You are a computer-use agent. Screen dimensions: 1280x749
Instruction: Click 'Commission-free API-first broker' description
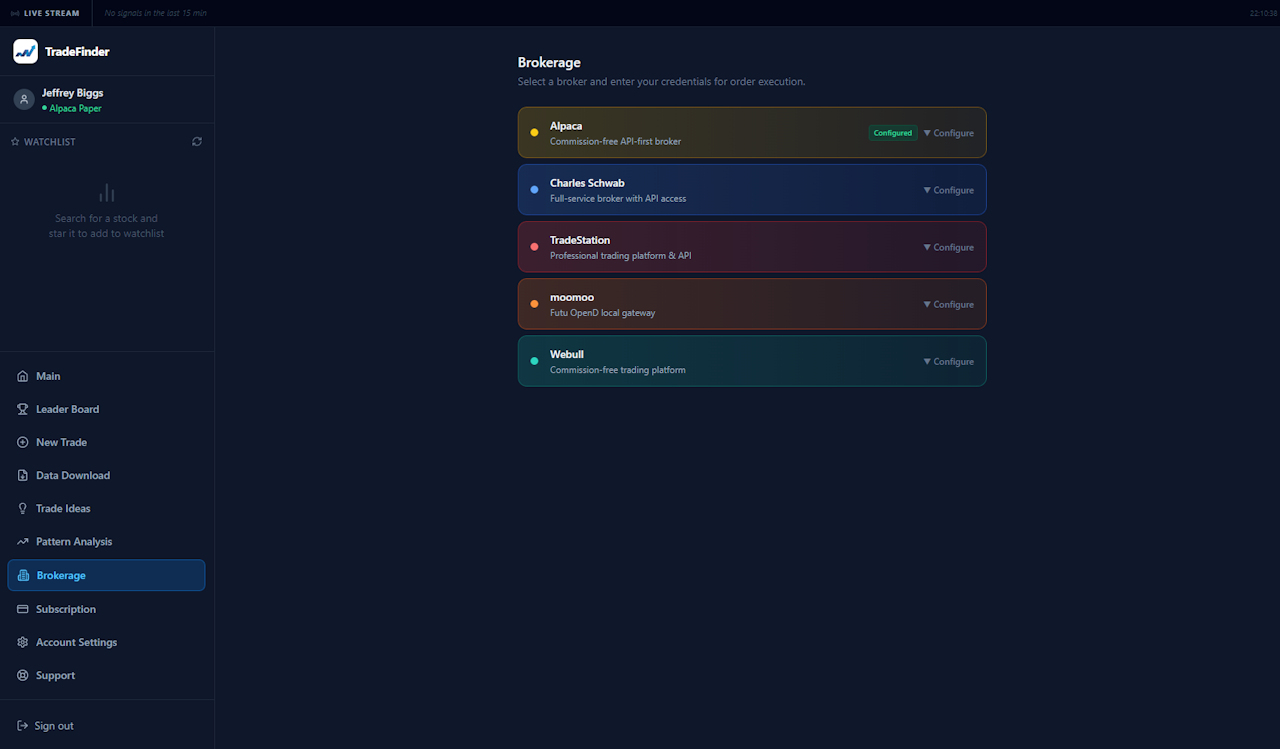[615, 142]
